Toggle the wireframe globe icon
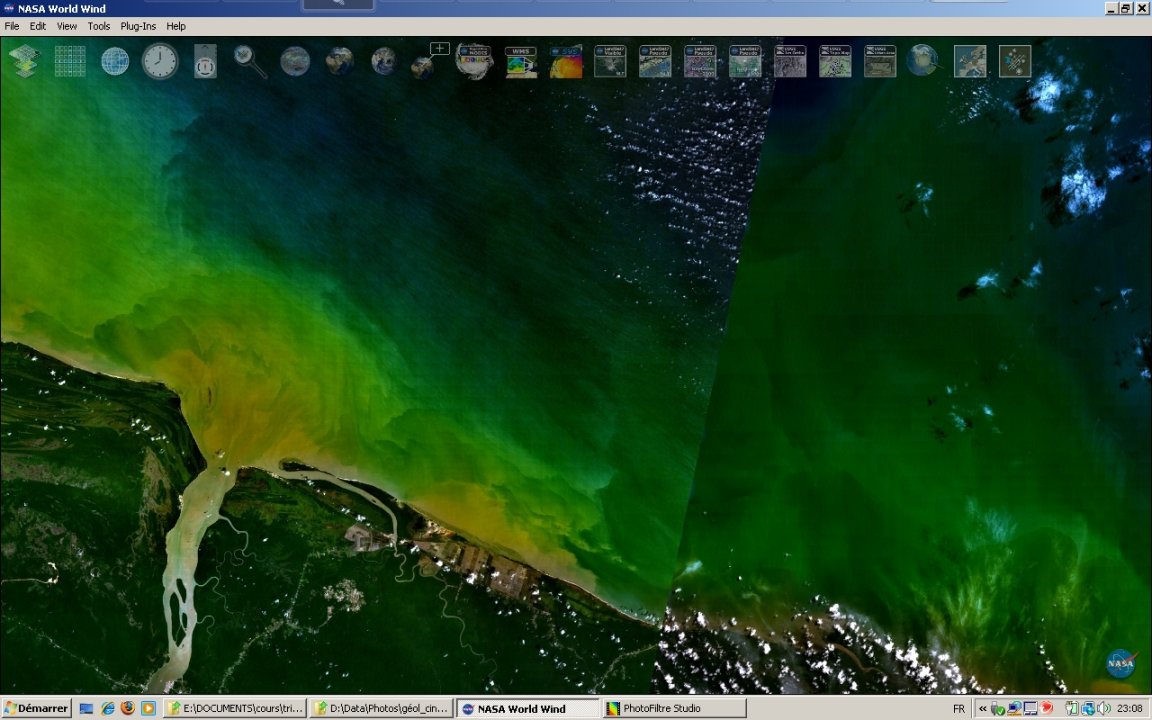This screenshot has width=1152, height=720. [x=115, y=62]
